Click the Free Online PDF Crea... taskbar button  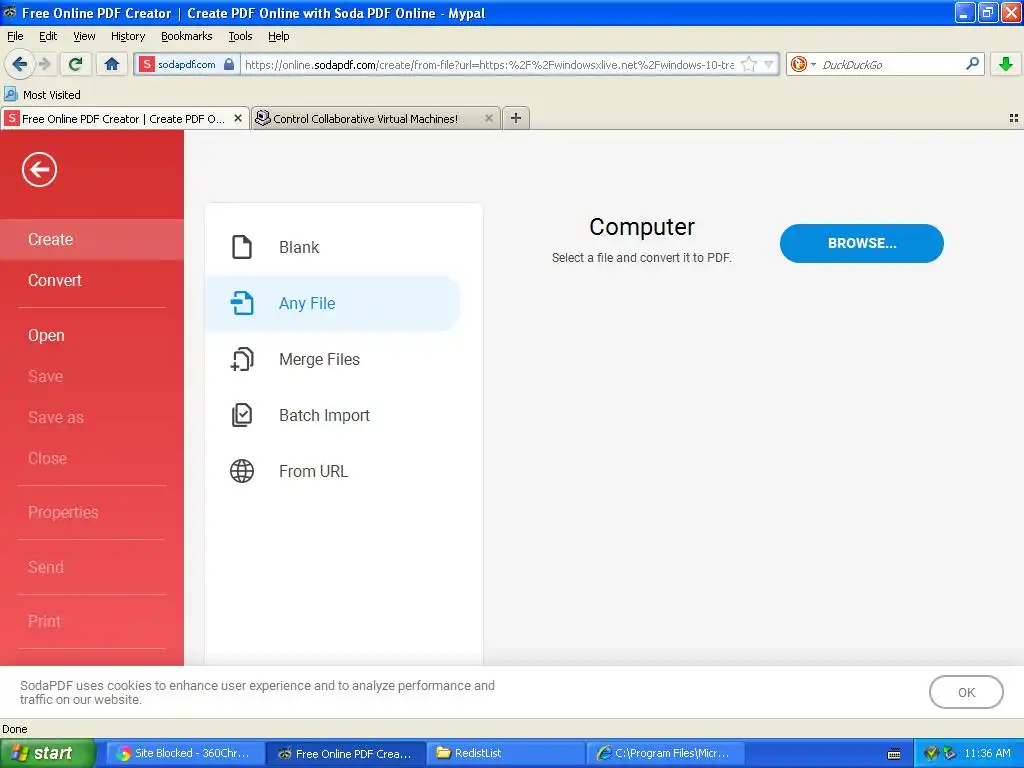346,754
